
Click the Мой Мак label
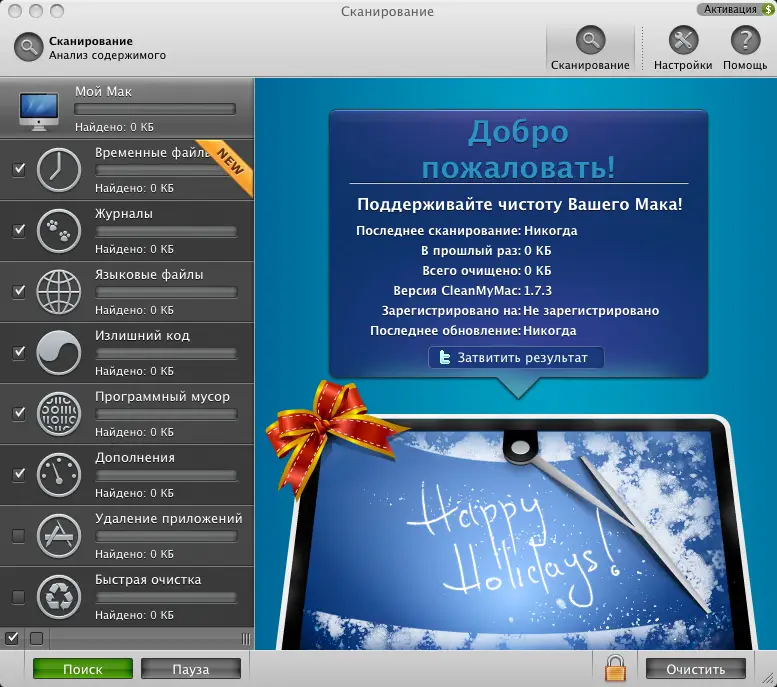click(x=103, y=92)
